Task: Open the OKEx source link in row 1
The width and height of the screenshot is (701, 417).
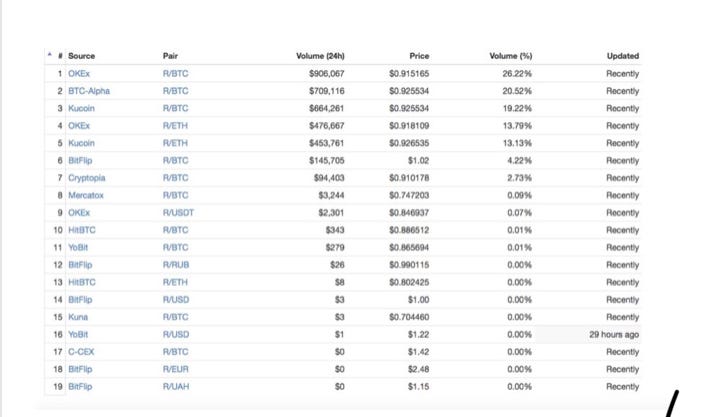Action: click(79, 73)
